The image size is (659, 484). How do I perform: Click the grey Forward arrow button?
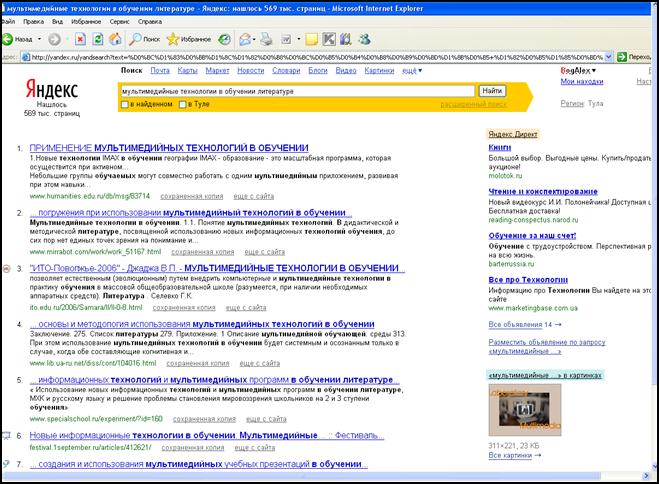[x=54, y=39]
